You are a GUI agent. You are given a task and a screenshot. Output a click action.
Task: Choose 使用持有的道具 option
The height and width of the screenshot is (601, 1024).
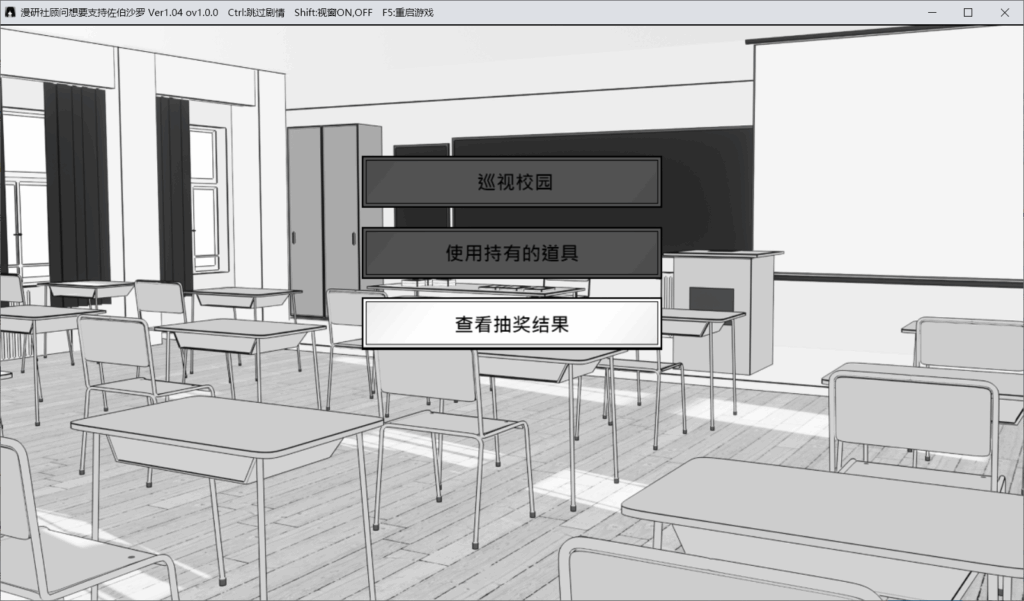tap(512, 253)
